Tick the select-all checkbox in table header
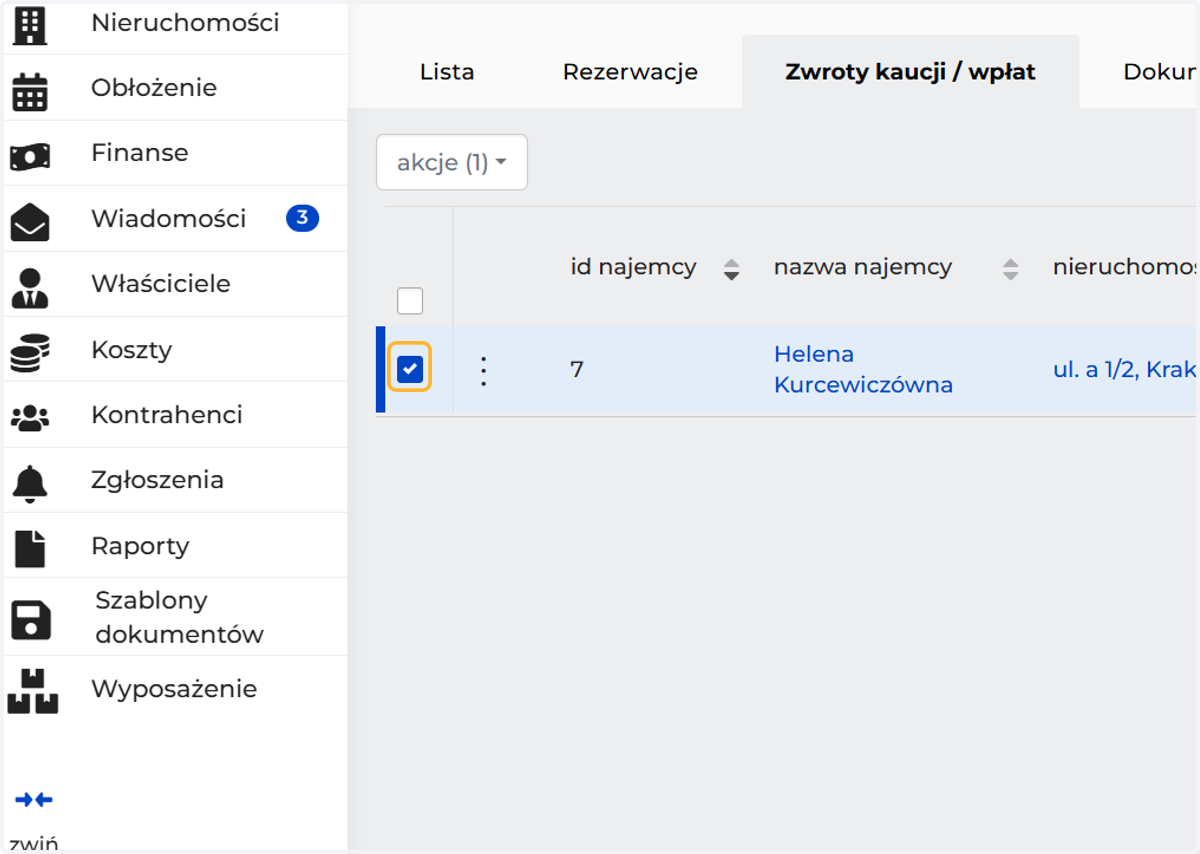 pos(410,300)
